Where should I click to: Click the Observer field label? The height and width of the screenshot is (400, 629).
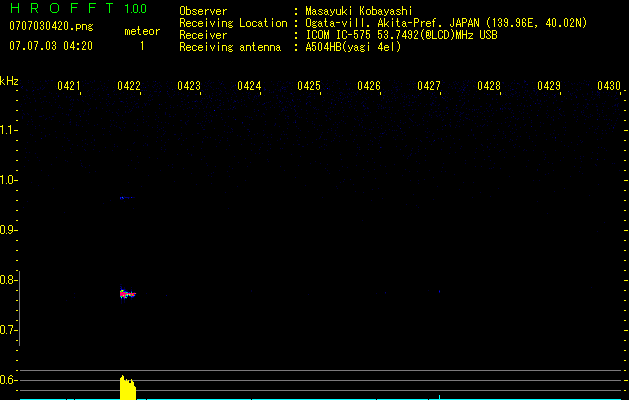click(x=203, y=11)
